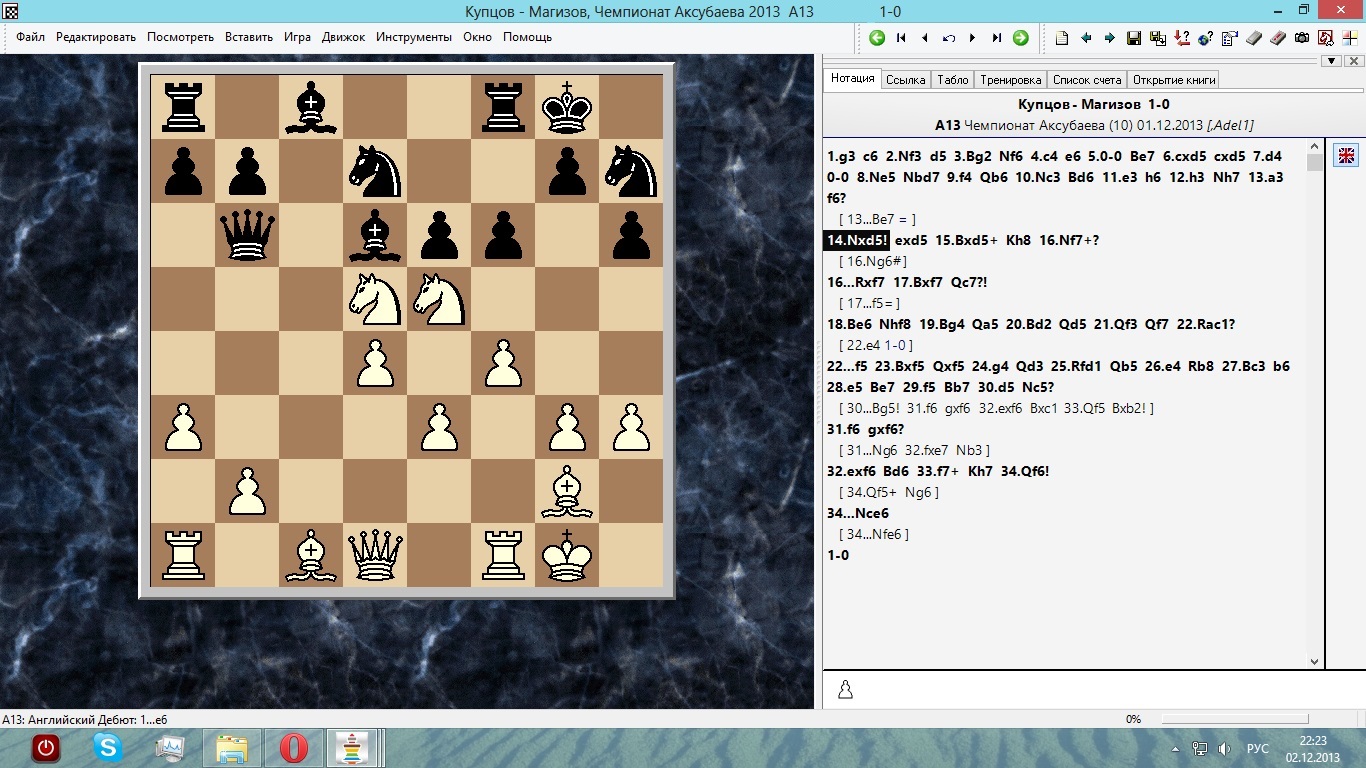Open the Открытие книги tab
The width and height of the screenshot is (1366, 768).
[x=1174, y=80]
